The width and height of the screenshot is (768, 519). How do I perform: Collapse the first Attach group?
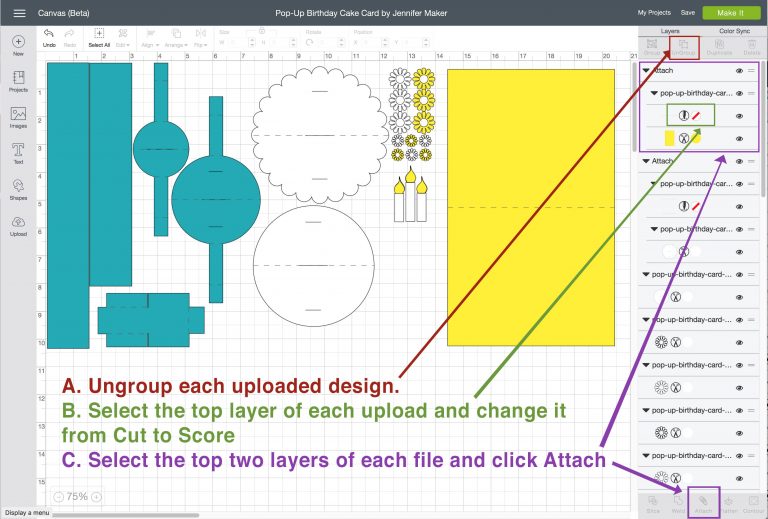tap(646, 71)
